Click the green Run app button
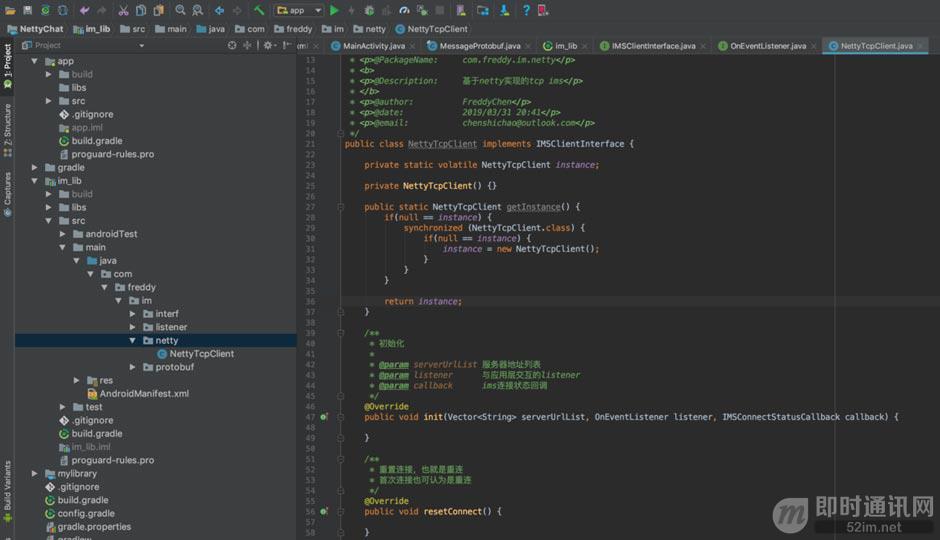Image resolution: width=940 pixels, height=540 pixels. (x=335, y=10)
